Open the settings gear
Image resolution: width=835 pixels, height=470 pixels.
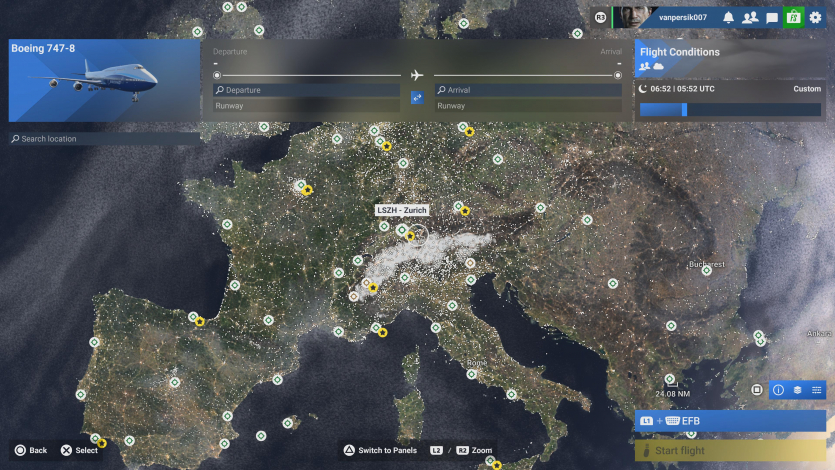(816, 17)
